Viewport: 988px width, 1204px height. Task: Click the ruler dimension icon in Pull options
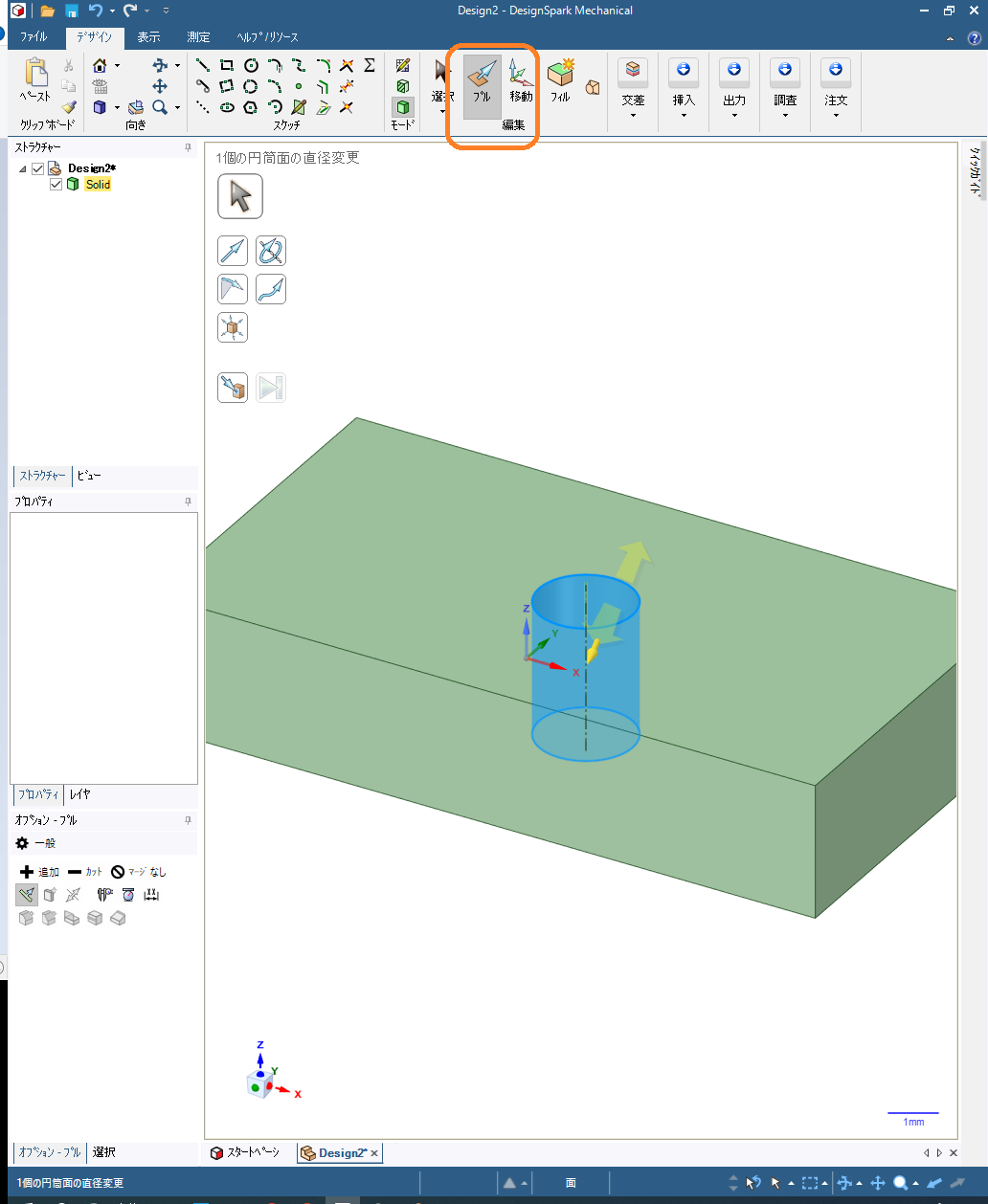[151, 895]
